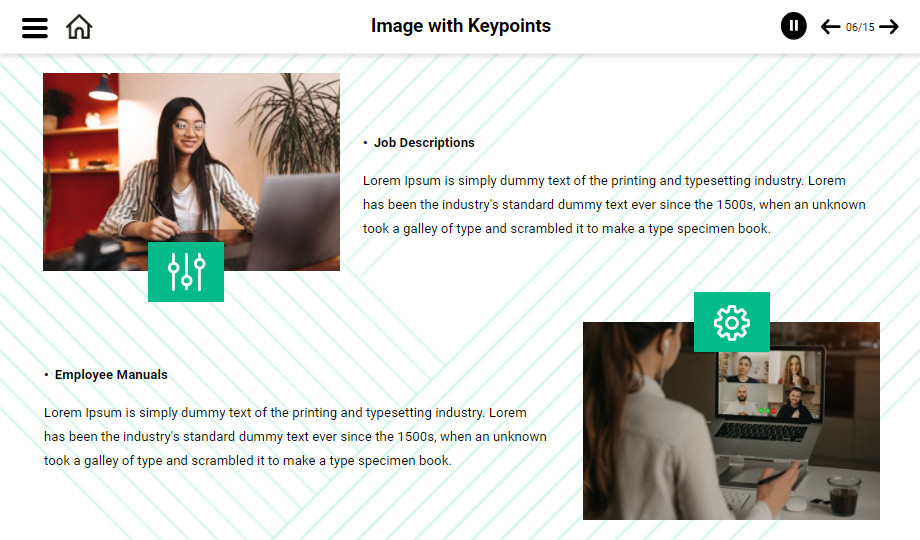This screenshot has height=540, width=920.
Task: Click the bullet beside Job Descriptions
Action: click(x=365, y=143)
